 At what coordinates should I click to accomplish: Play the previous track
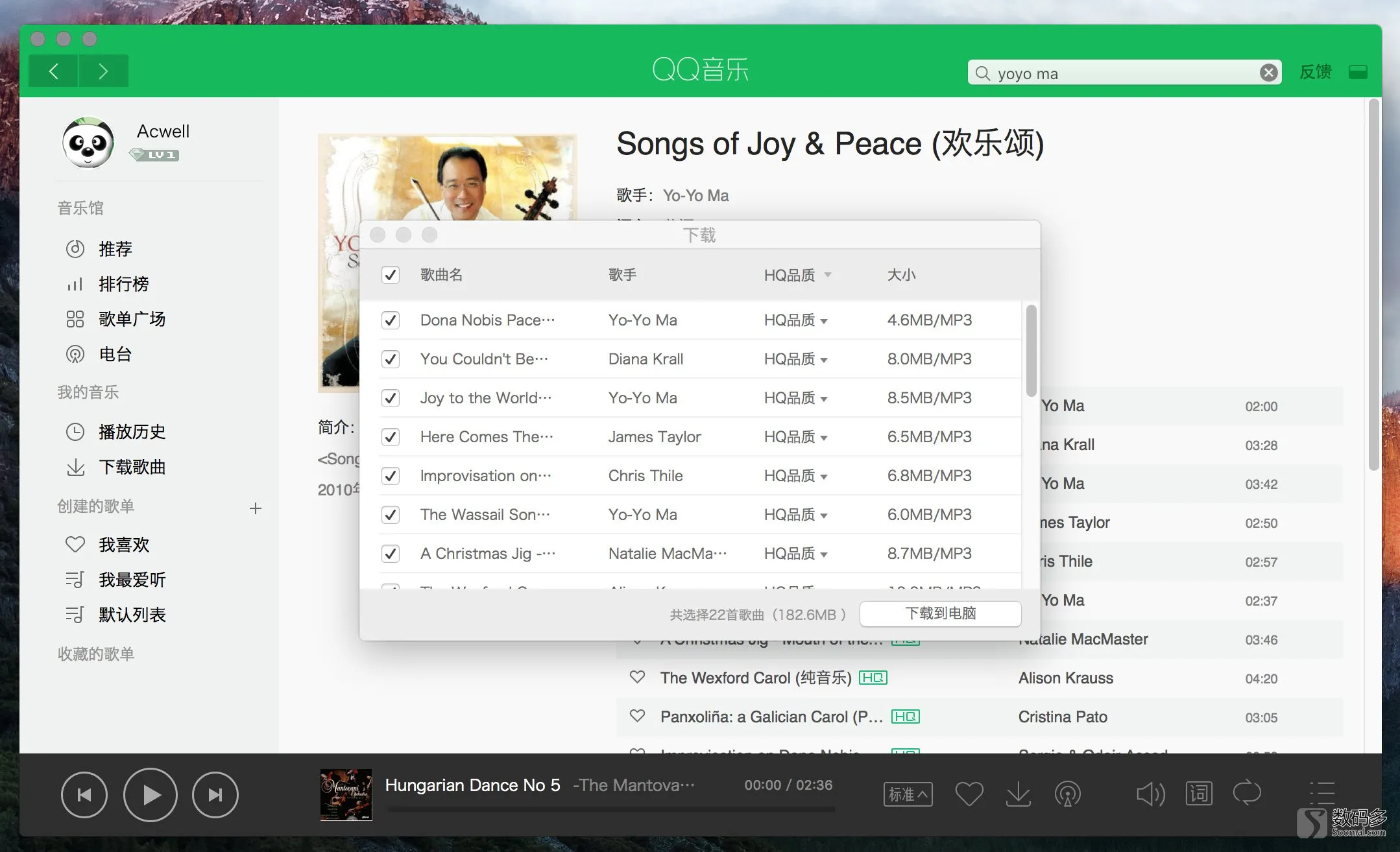84,795
